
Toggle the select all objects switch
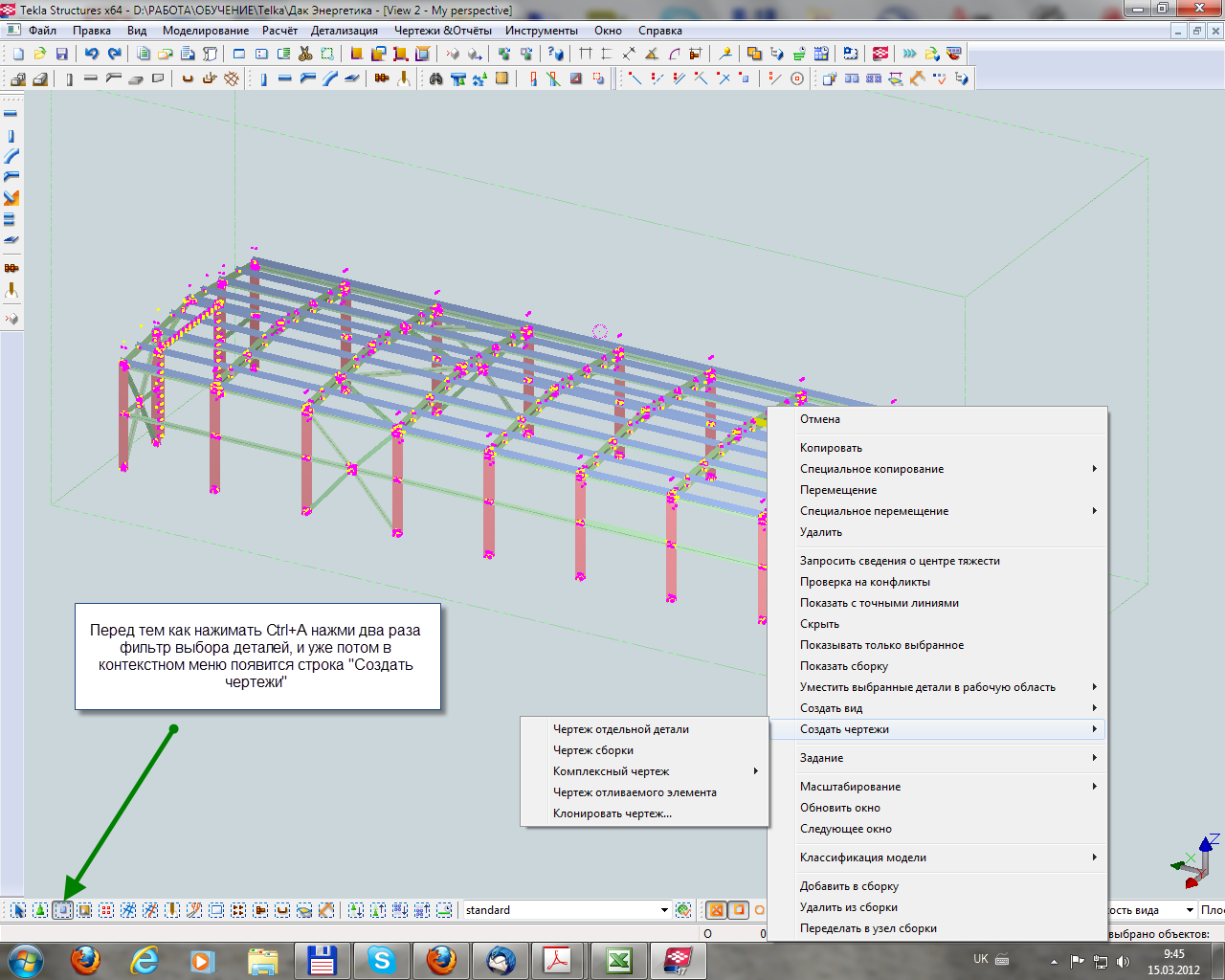click(18, 910)
